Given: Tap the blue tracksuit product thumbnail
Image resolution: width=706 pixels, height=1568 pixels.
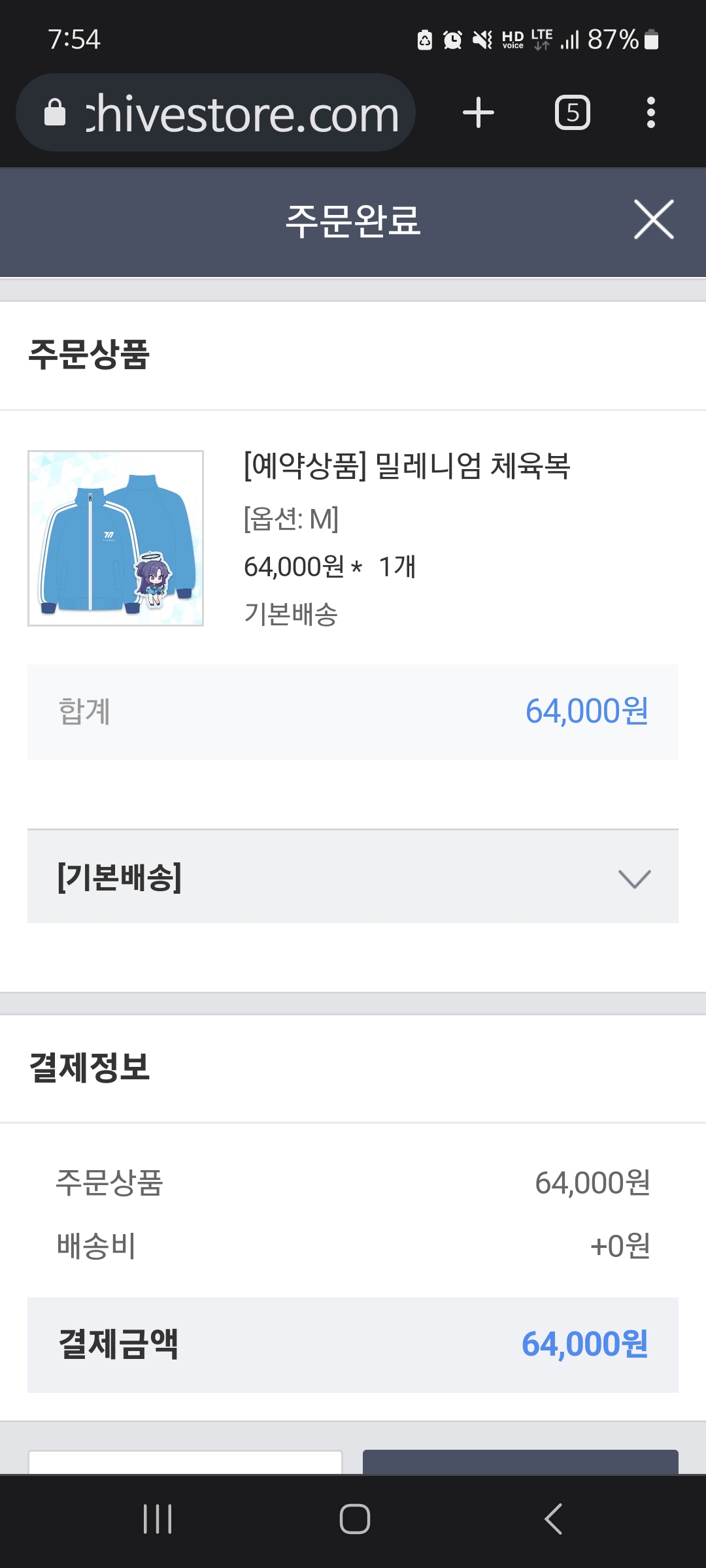Looking at the screenshot, I should coord(116,538).
